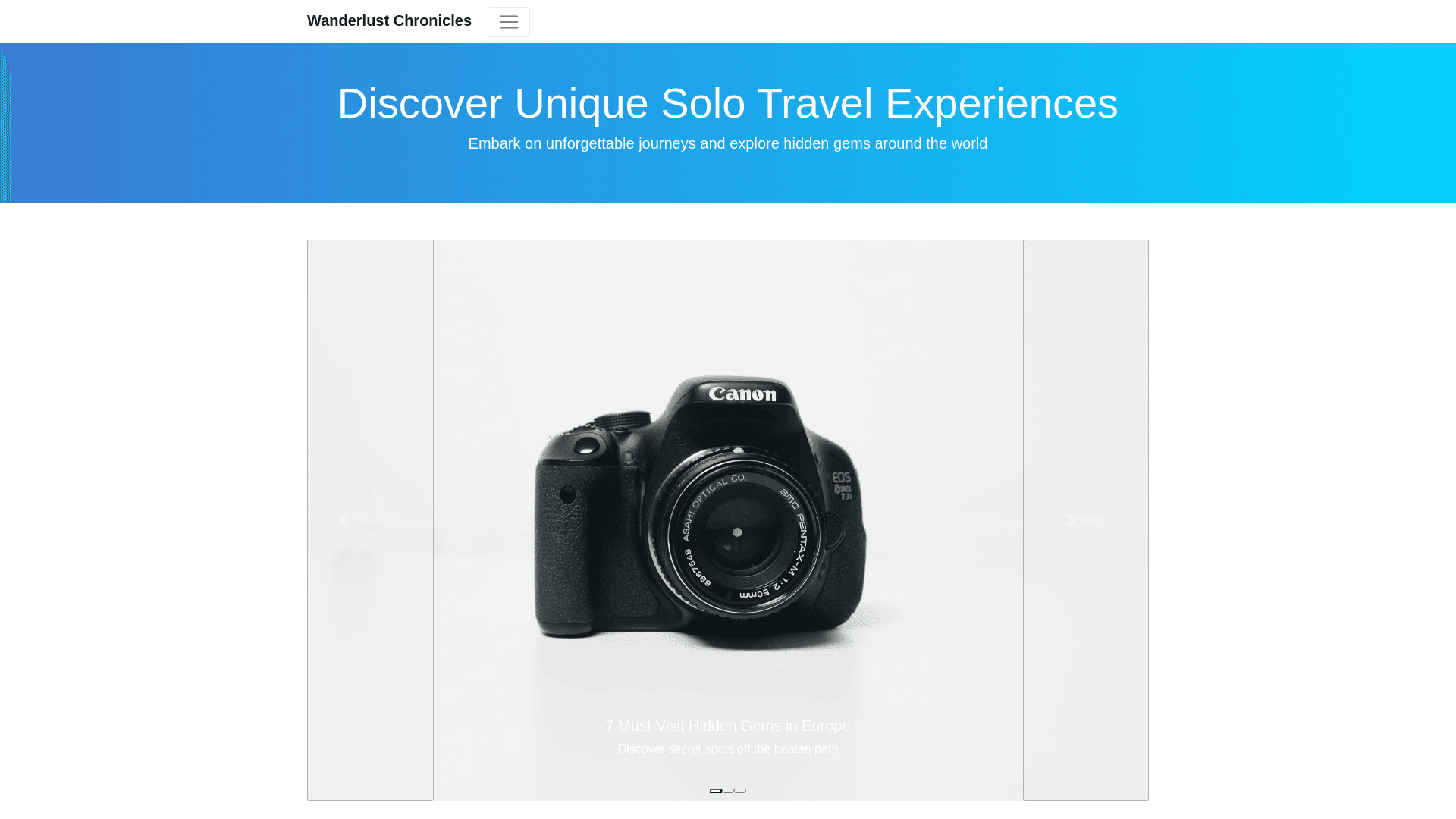Click the Next slide chevron arrow

point(1071,520)
